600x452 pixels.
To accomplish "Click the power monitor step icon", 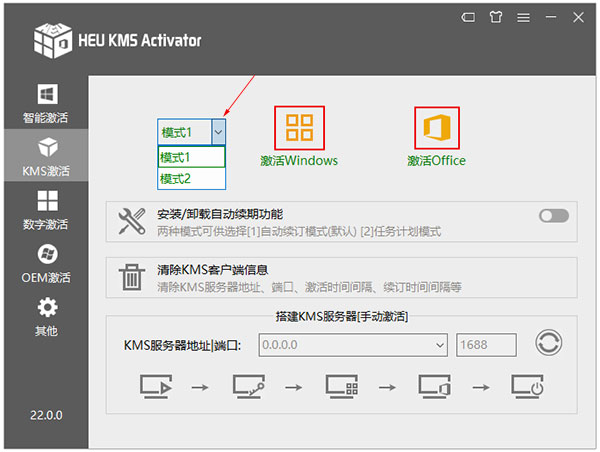I will (526, 385).
